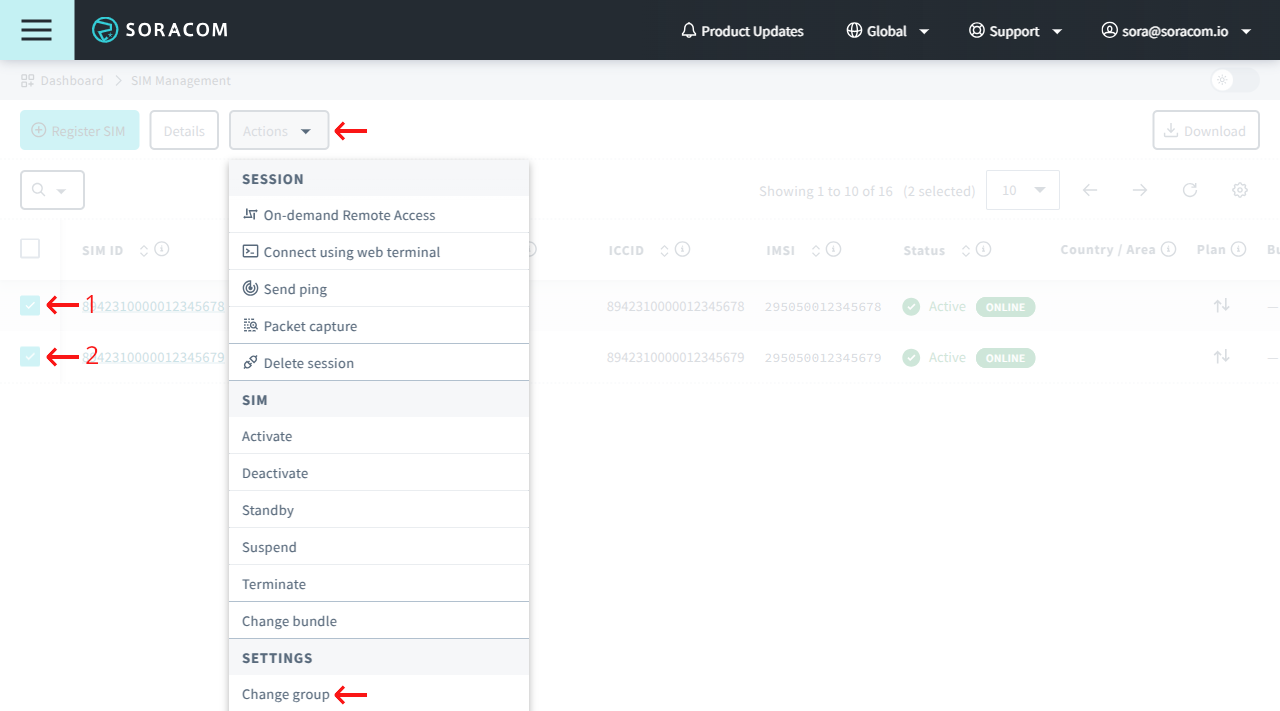Uncheck the first SIM row checkbox
Screen dimensions: 1280x711
[x=30, y=306]
